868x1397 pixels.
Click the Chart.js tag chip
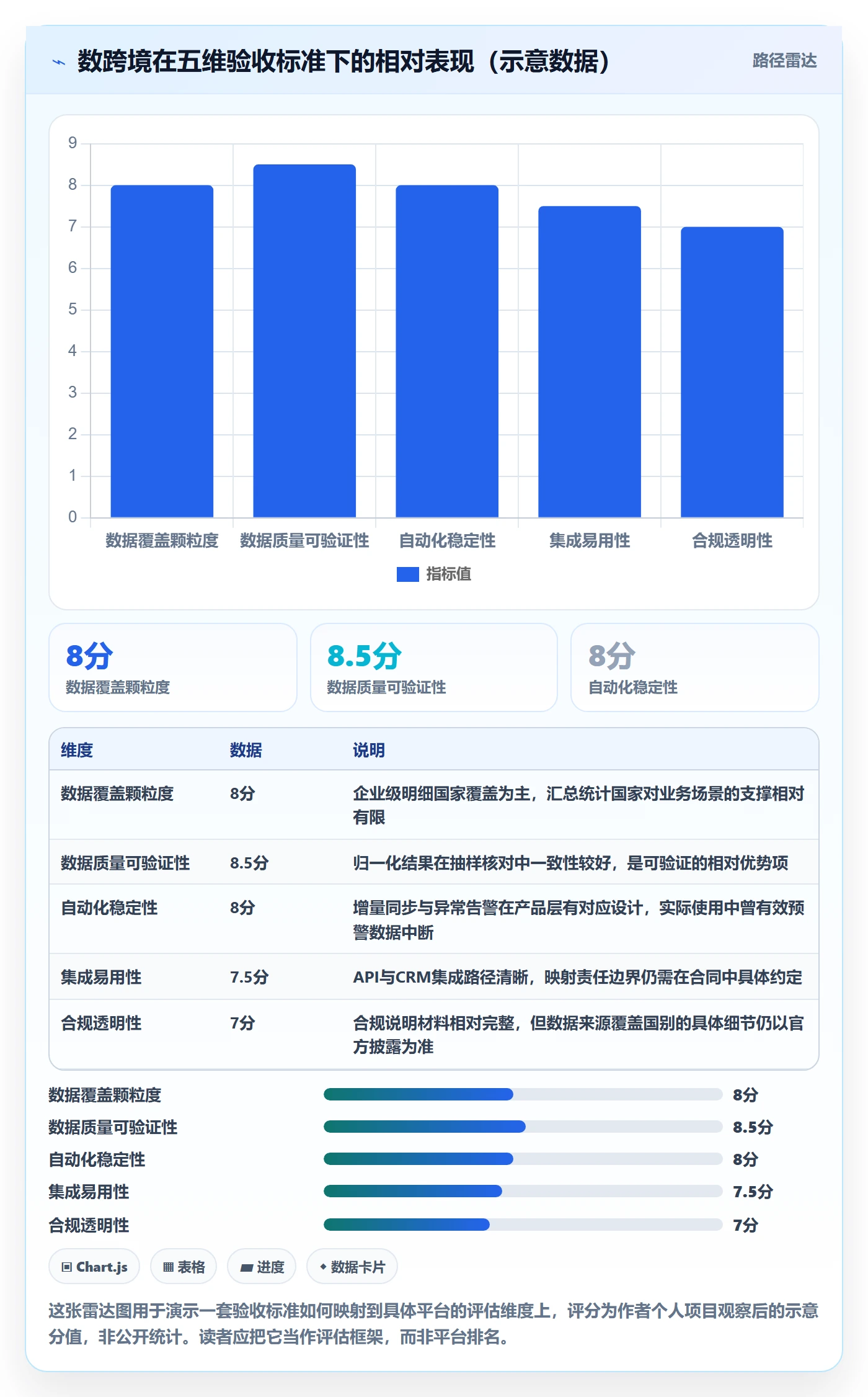[94, 1267]
